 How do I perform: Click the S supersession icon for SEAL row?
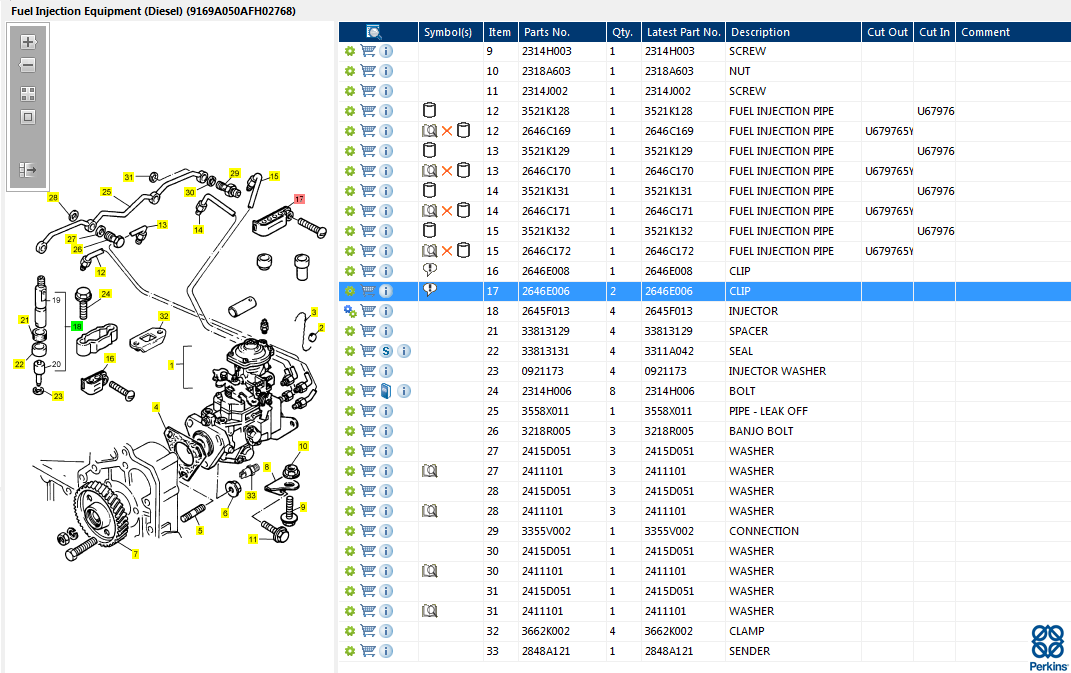(386, 351)
